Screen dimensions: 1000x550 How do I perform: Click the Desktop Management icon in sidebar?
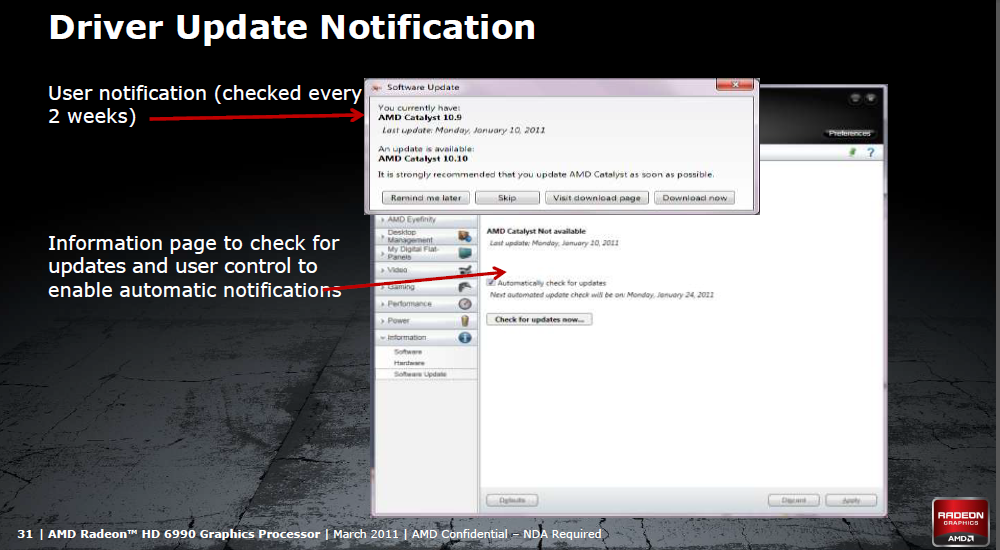464,236
